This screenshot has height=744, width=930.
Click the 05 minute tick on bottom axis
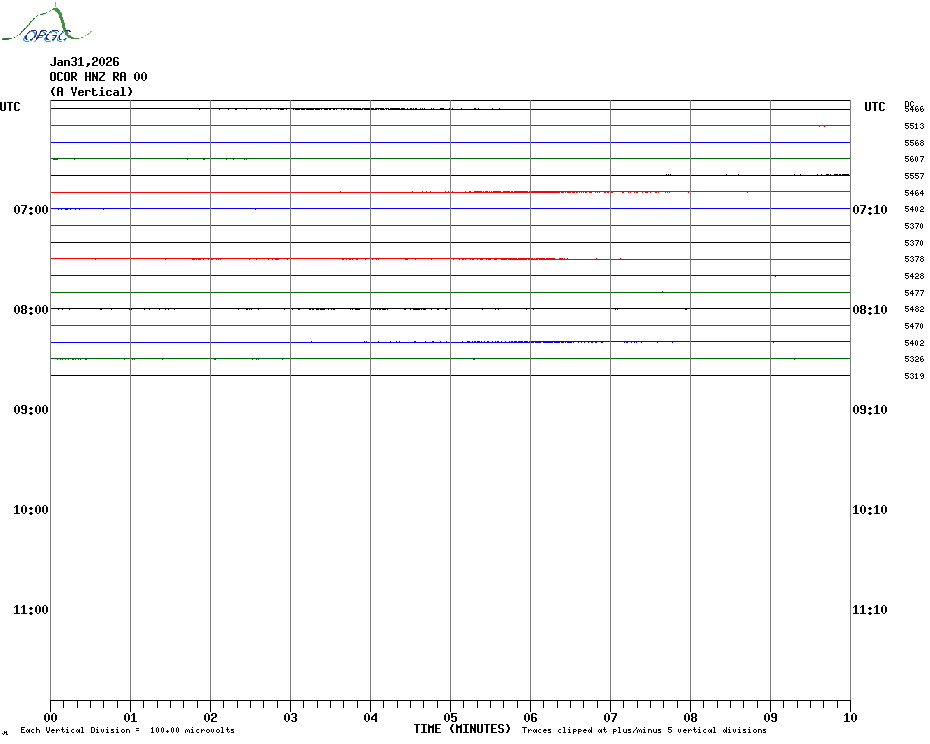point(450,717)
